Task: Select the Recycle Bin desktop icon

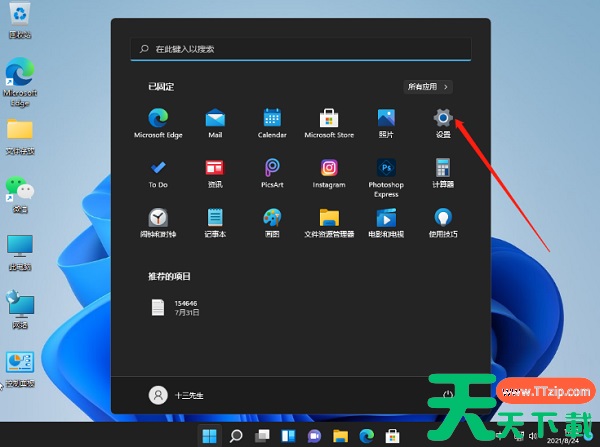Action: tap(20, 20)
